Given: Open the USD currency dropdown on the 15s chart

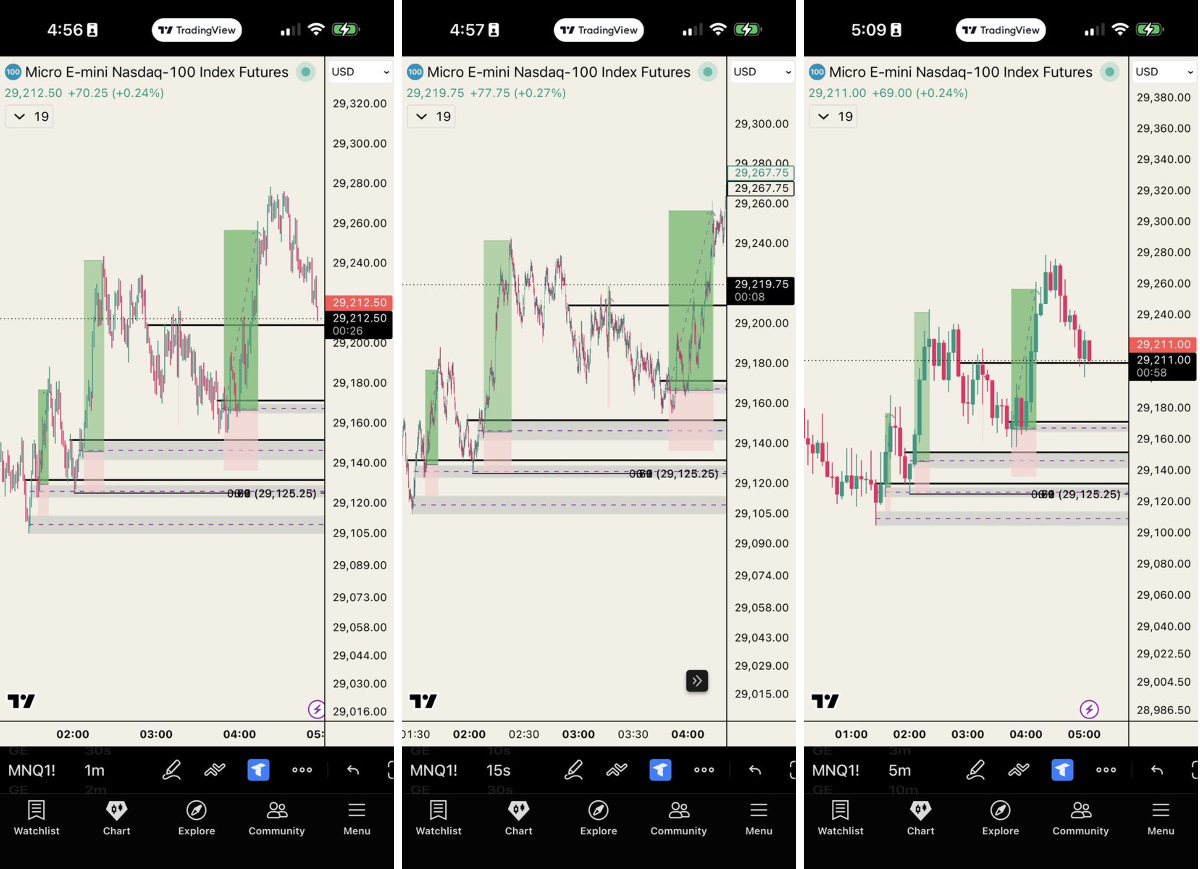Looking at the screenshot, I should (x=762, y=72).
